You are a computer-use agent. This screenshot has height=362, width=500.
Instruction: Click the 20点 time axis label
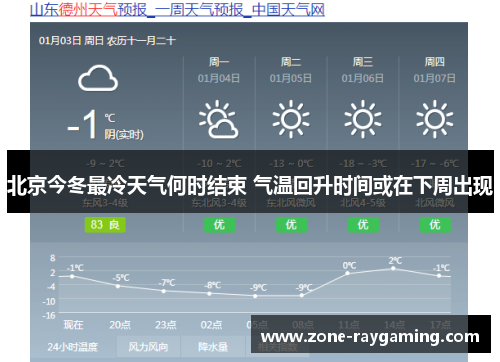point(120,325)
